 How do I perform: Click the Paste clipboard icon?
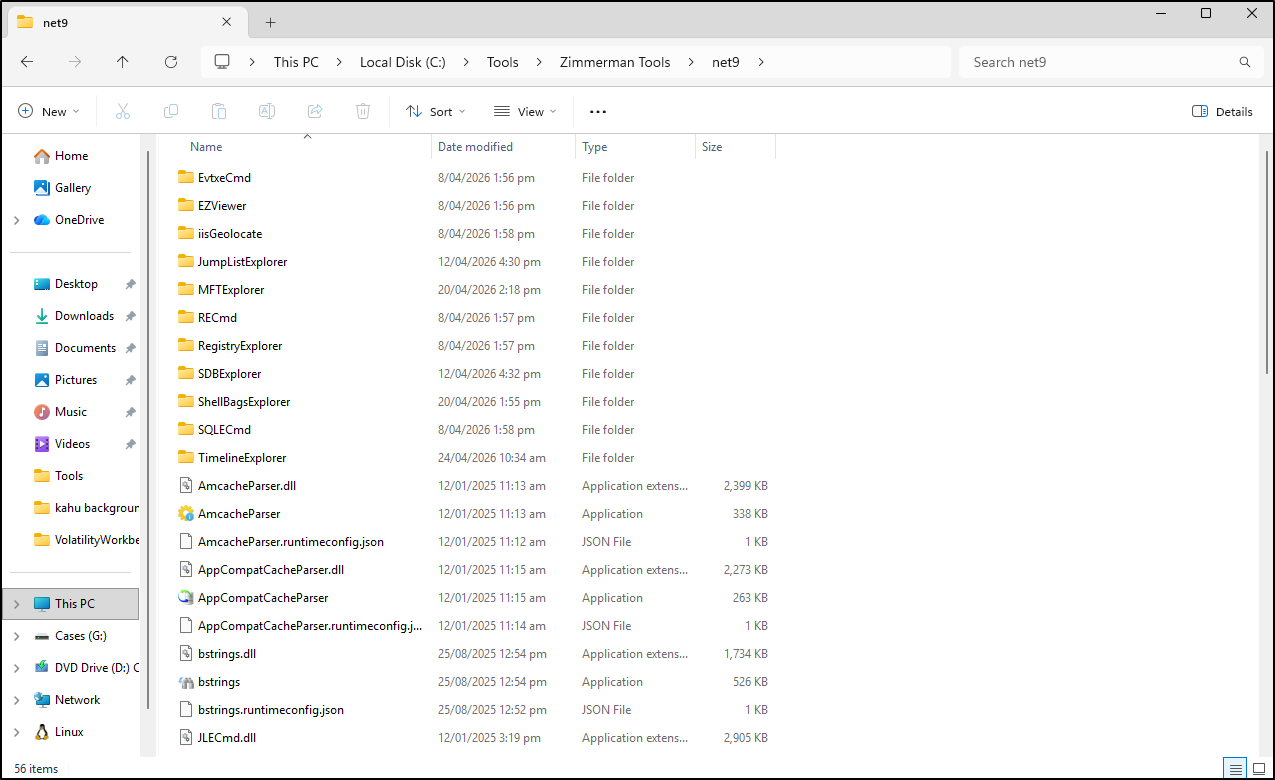coord(219,112)
